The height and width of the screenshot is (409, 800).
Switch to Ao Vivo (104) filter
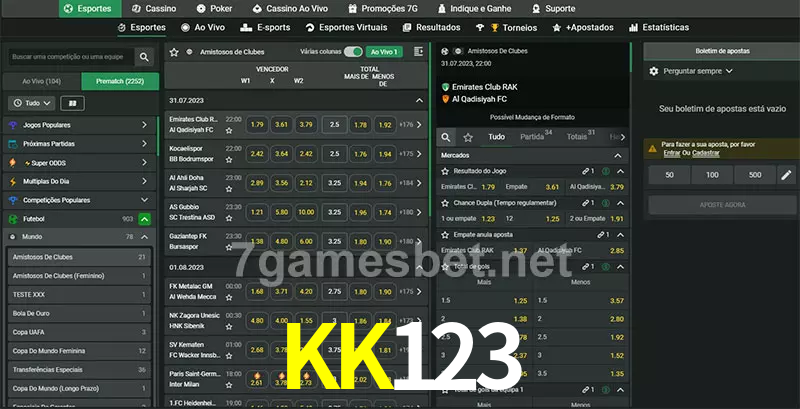click(x=42, y=81)
